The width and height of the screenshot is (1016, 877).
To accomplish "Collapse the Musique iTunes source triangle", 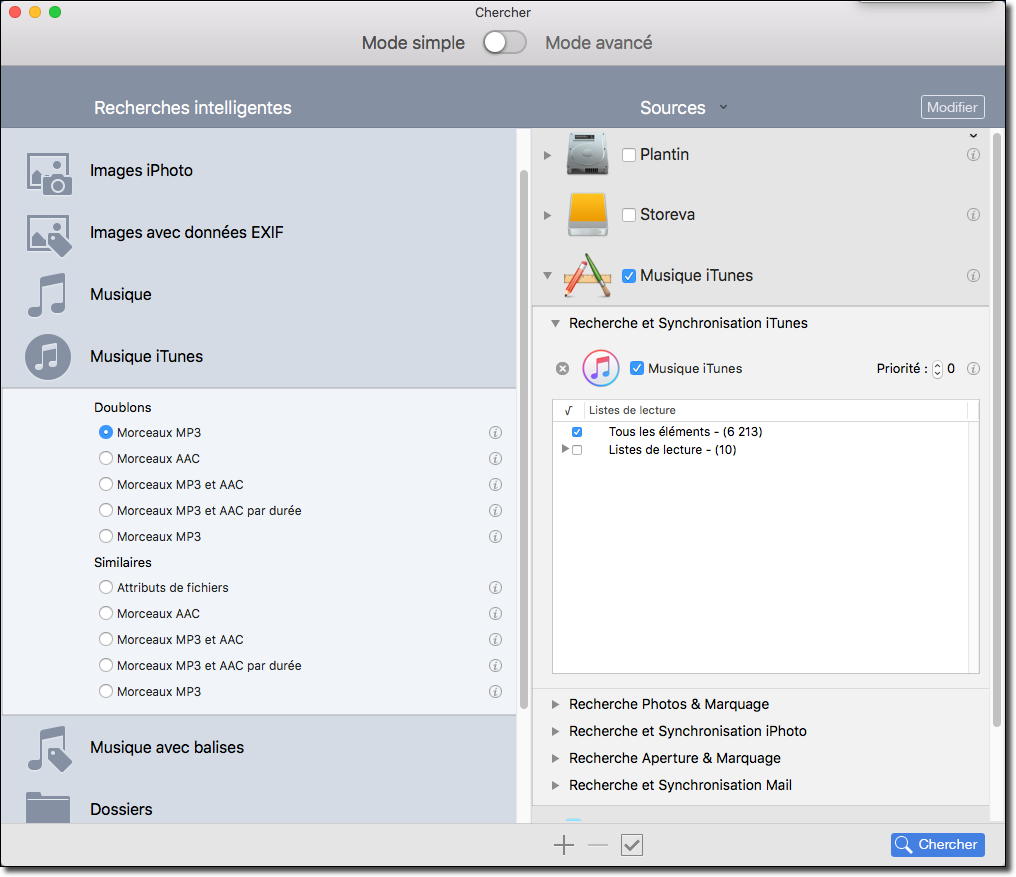I will click(548, 275).
